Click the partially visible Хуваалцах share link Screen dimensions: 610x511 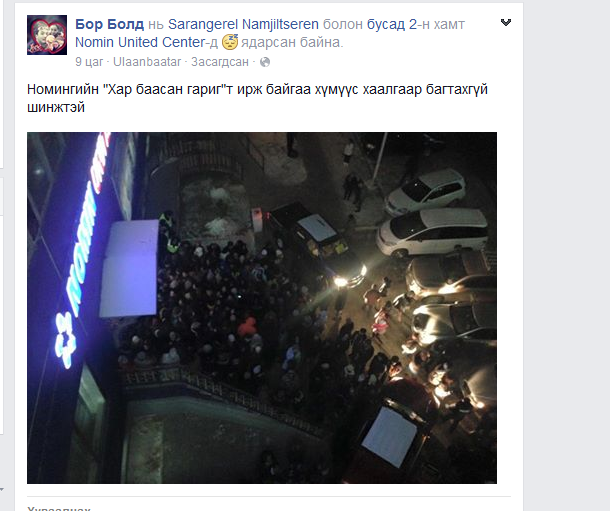58,508
